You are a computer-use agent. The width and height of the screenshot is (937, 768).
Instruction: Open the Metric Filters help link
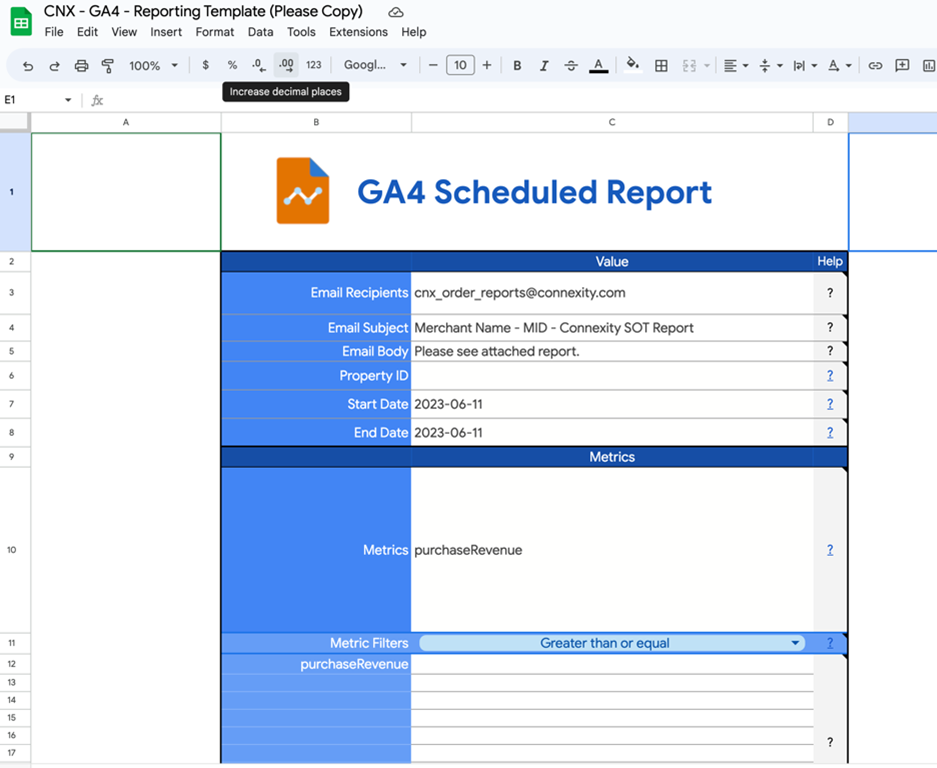coord(830,643)
